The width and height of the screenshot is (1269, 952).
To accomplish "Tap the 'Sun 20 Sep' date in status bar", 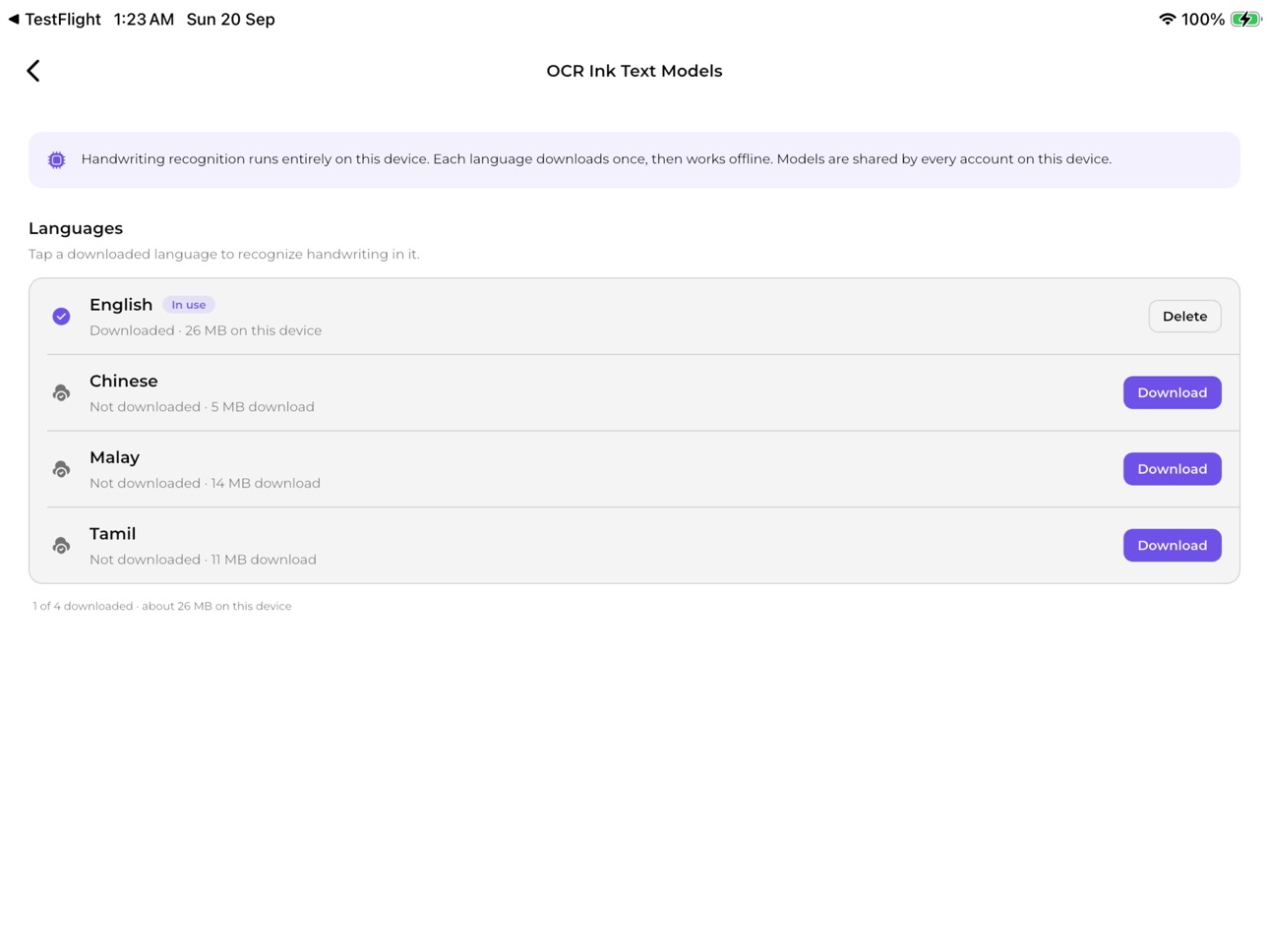I will (x=230, y=20).
